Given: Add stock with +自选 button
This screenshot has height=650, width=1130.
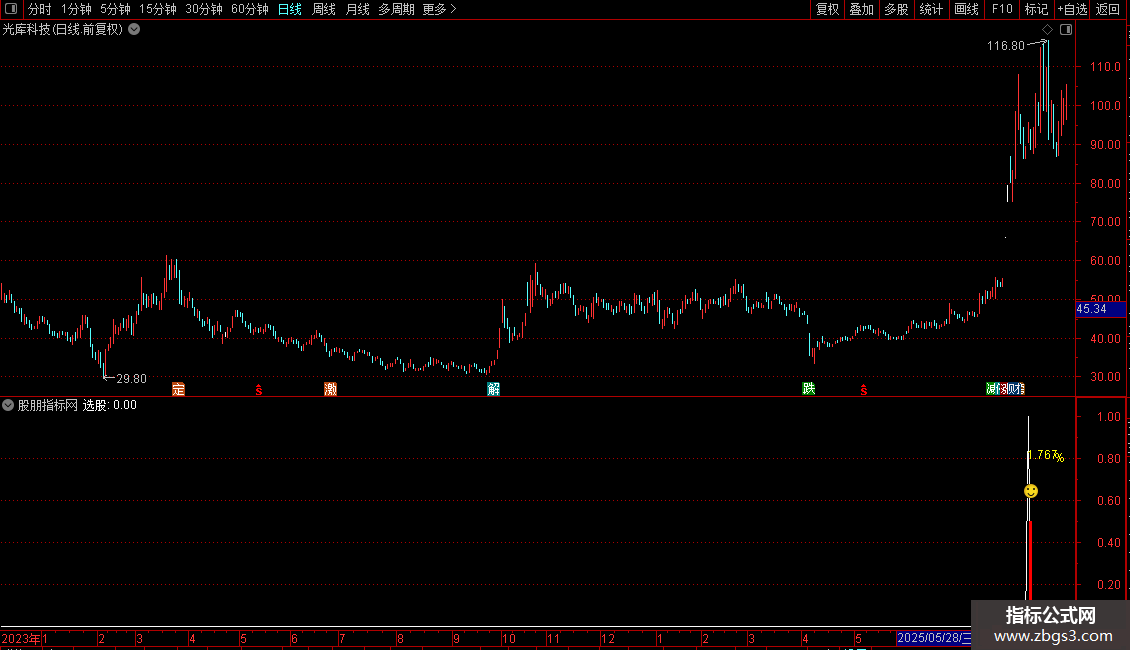Looking at the screenshot, I should tap(1072, 9).
